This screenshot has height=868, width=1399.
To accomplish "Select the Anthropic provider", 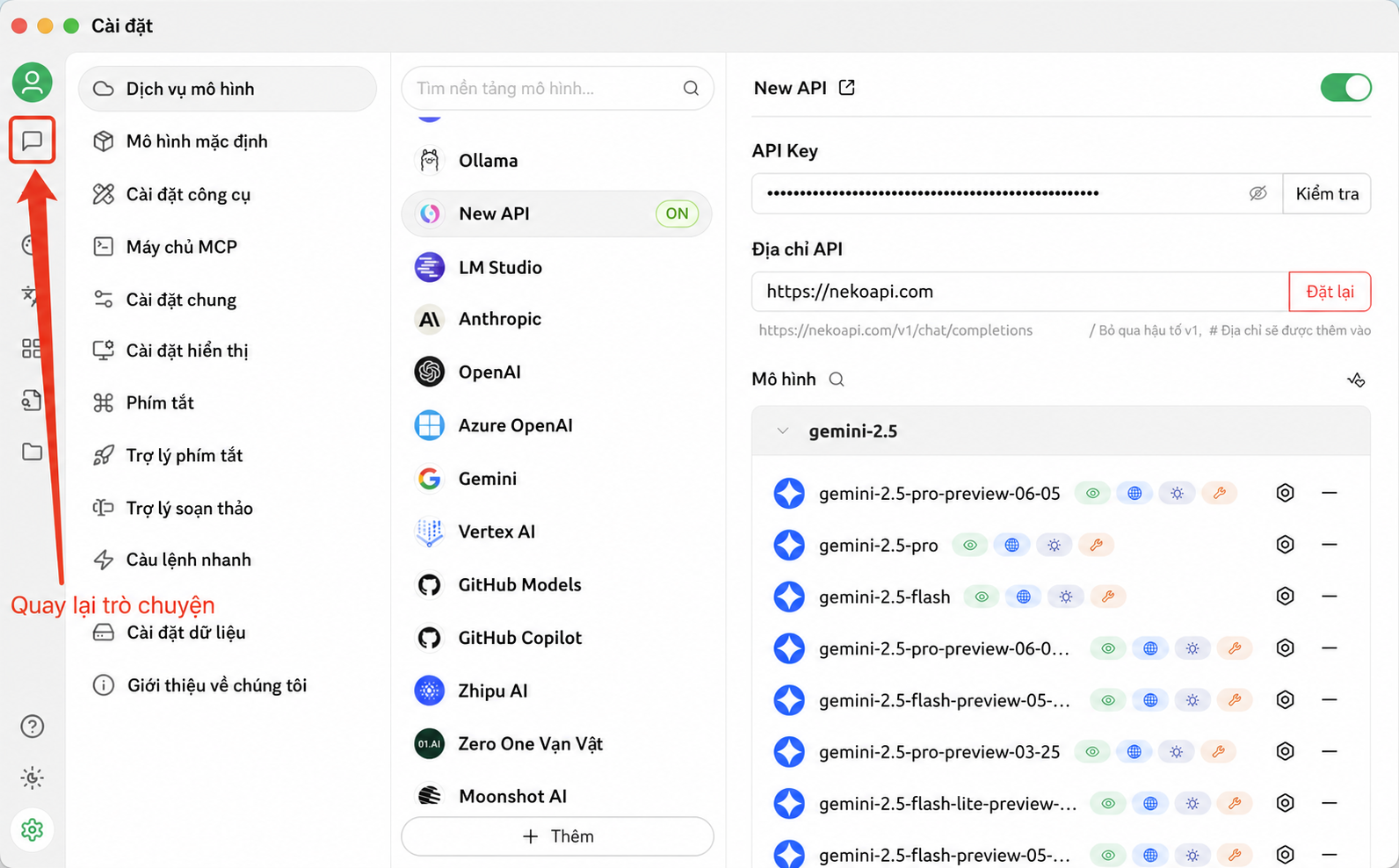I will [x=556, y=319].
